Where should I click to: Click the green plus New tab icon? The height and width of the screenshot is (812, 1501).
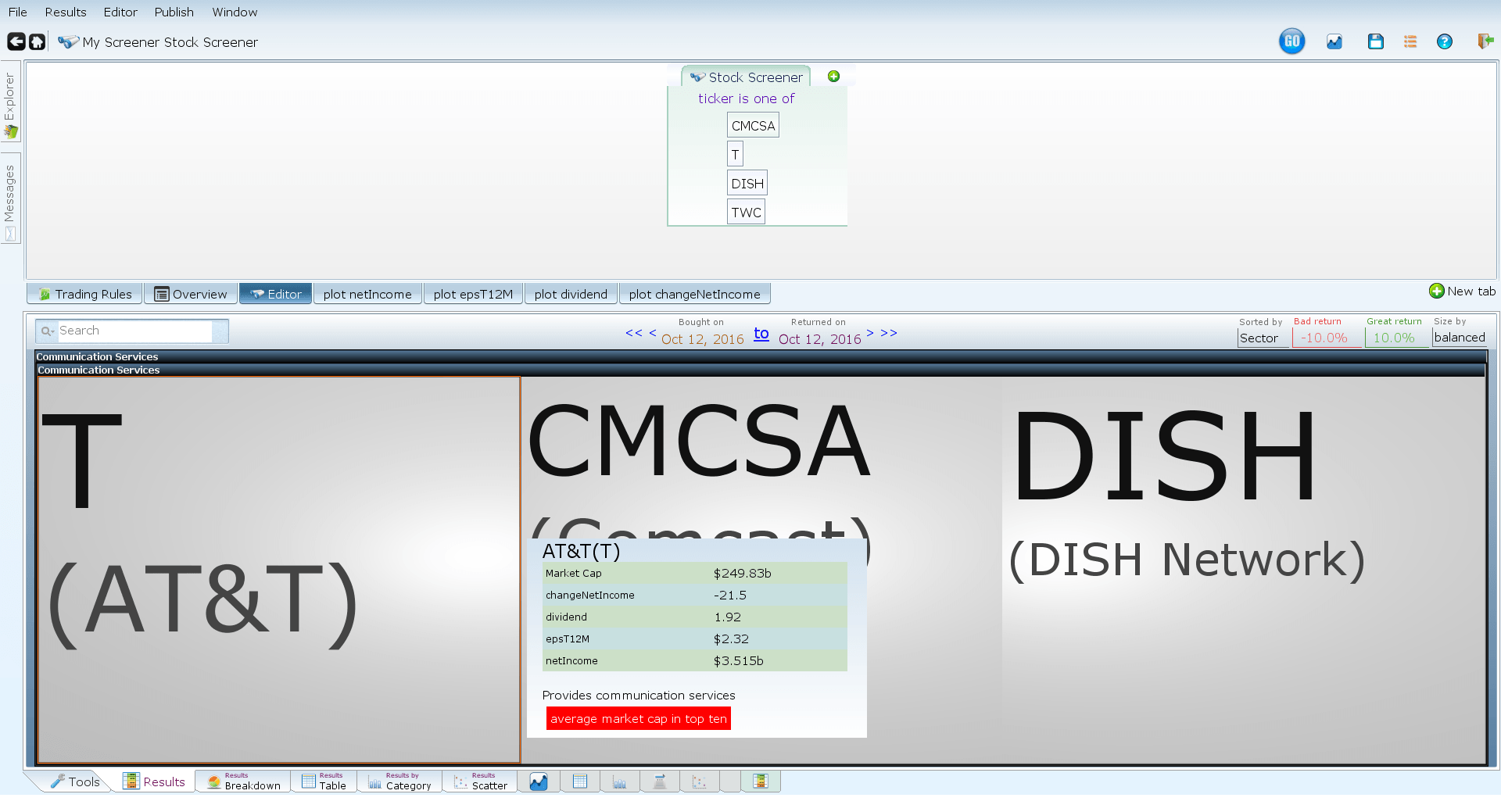(x=1436, y=291)
